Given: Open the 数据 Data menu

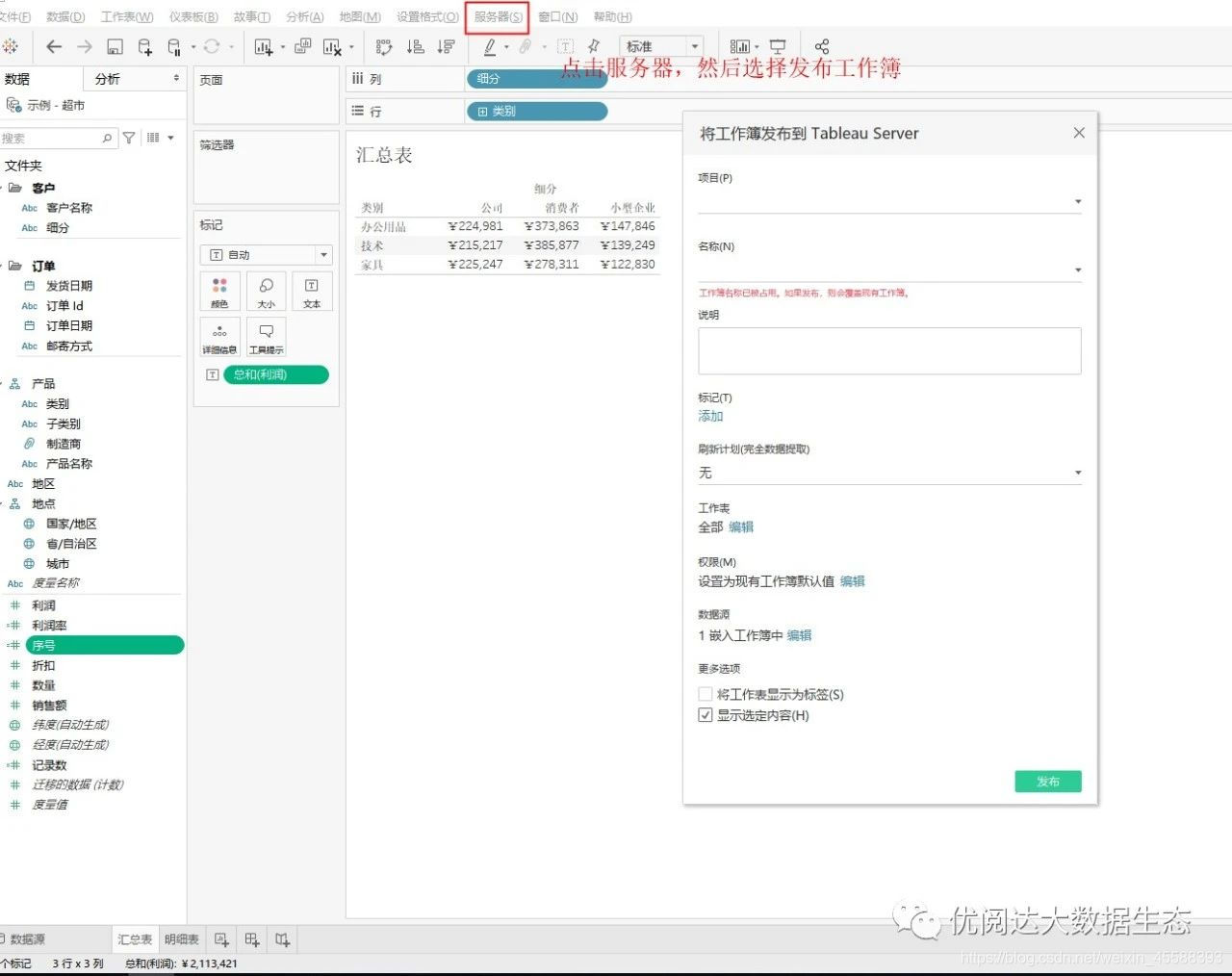Looking at the screenshot, I should 65,16.
